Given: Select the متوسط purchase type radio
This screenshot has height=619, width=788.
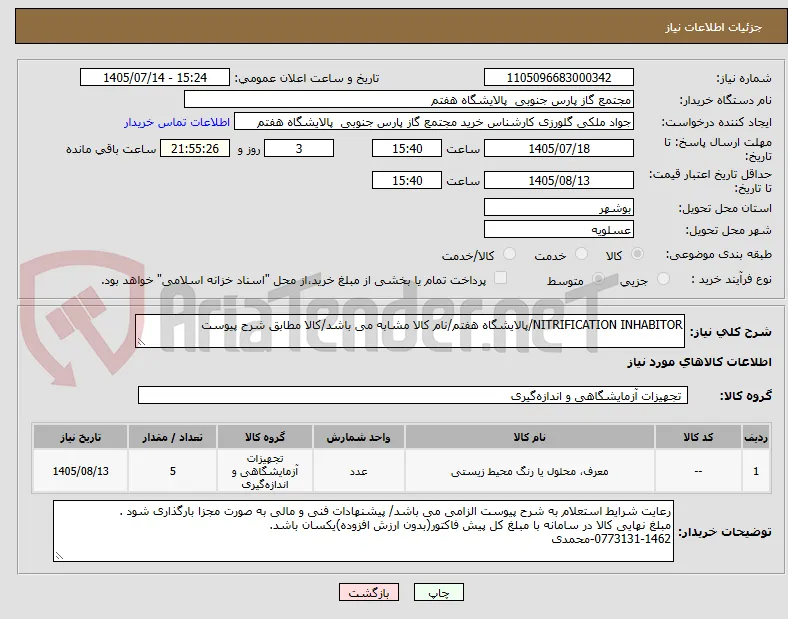Looking at the screenshot, I should click(x=598, y=279).
